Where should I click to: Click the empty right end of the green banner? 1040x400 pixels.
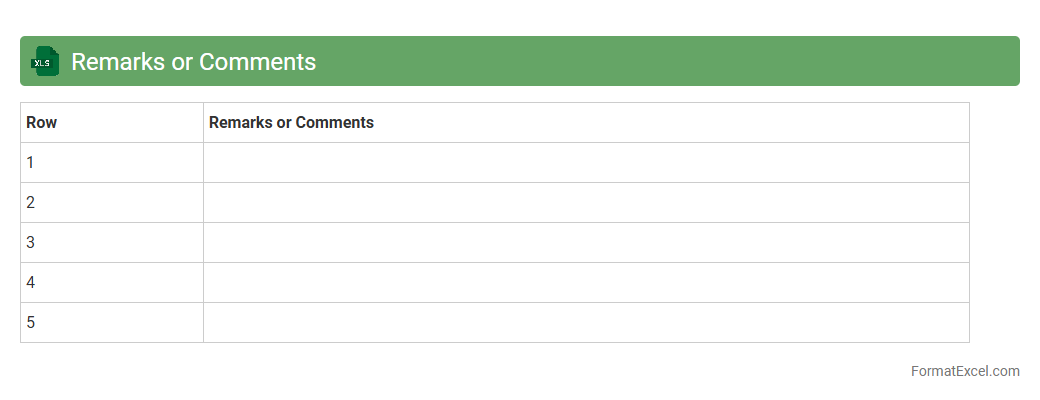click(800, 61)
